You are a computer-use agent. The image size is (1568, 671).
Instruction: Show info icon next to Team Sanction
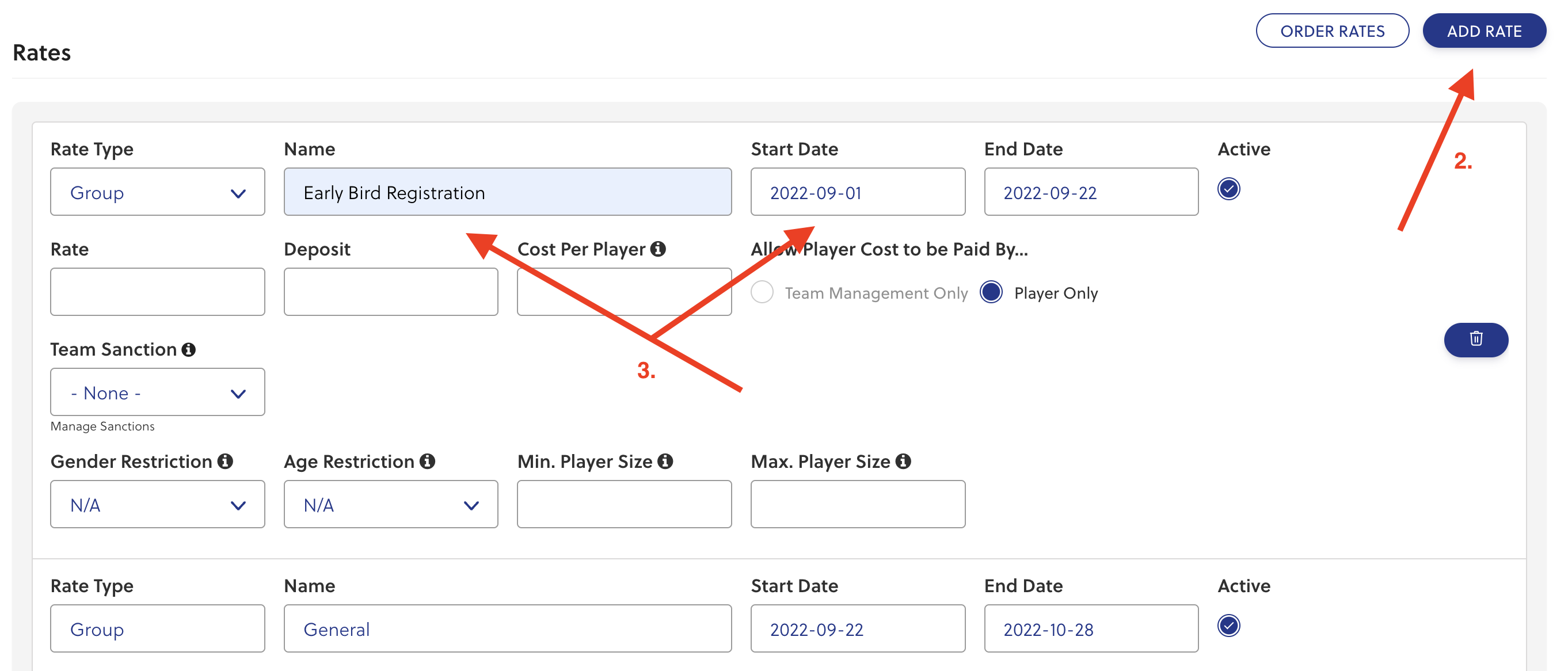point(189,349)
